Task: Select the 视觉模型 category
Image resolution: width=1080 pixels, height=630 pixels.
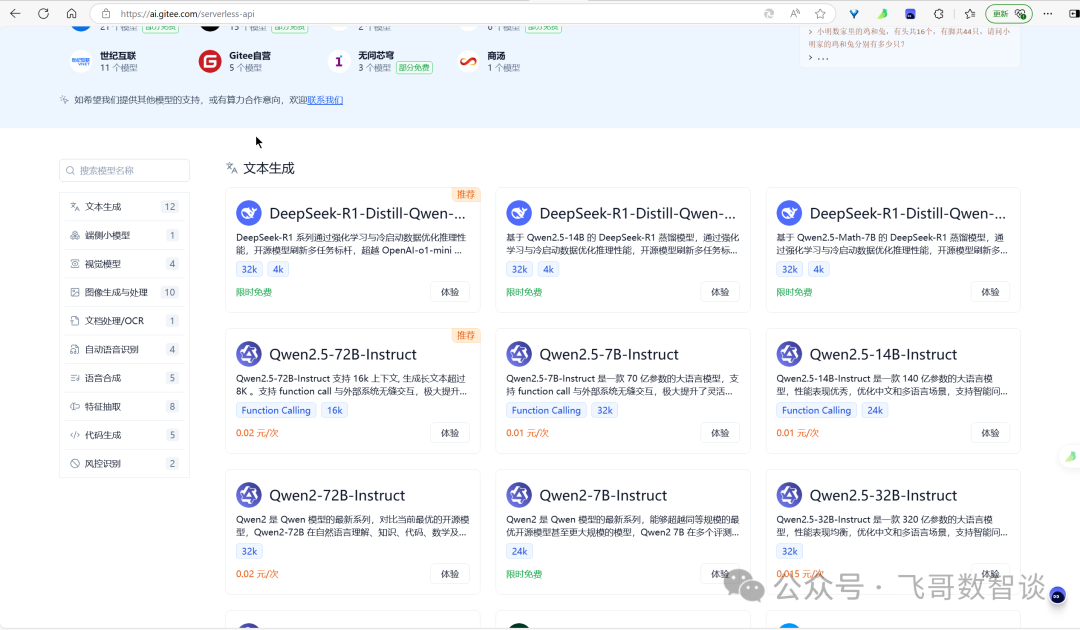Action: click(124, 264)
